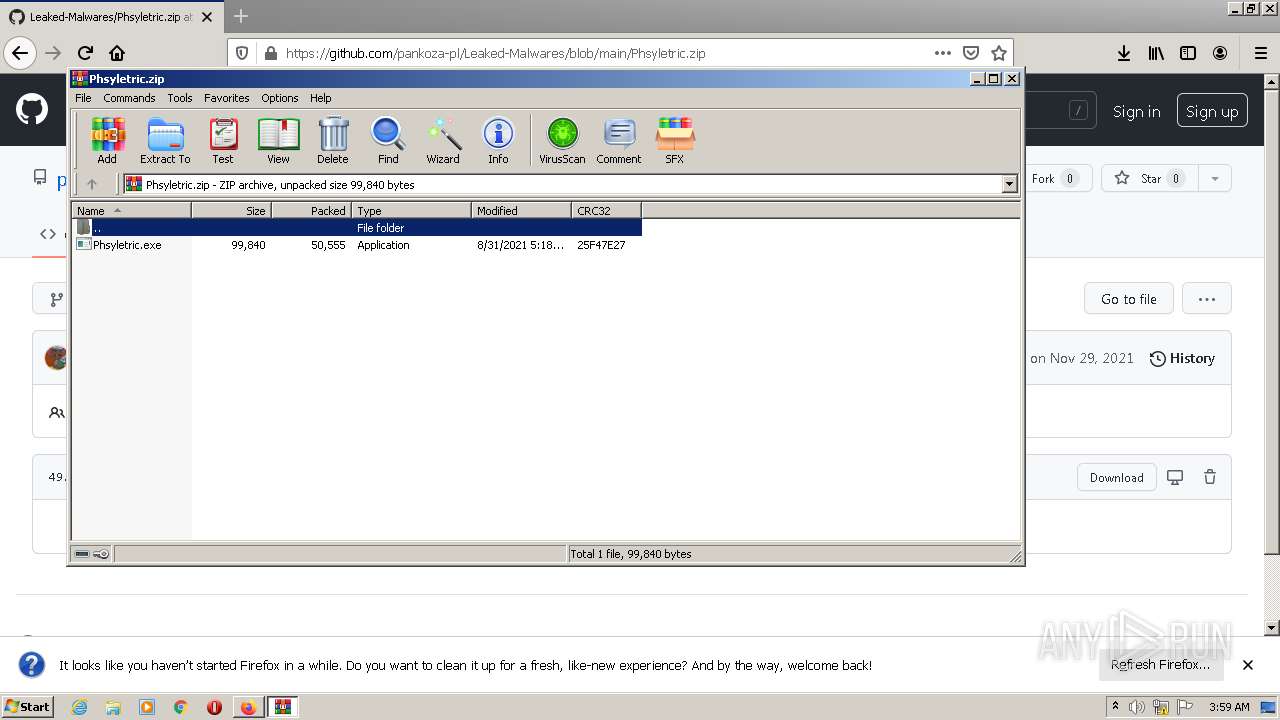The height and width of the screenshot is (720, 1280).
Task: Open Firefox account icon
Action: [x=1220, y=53]
